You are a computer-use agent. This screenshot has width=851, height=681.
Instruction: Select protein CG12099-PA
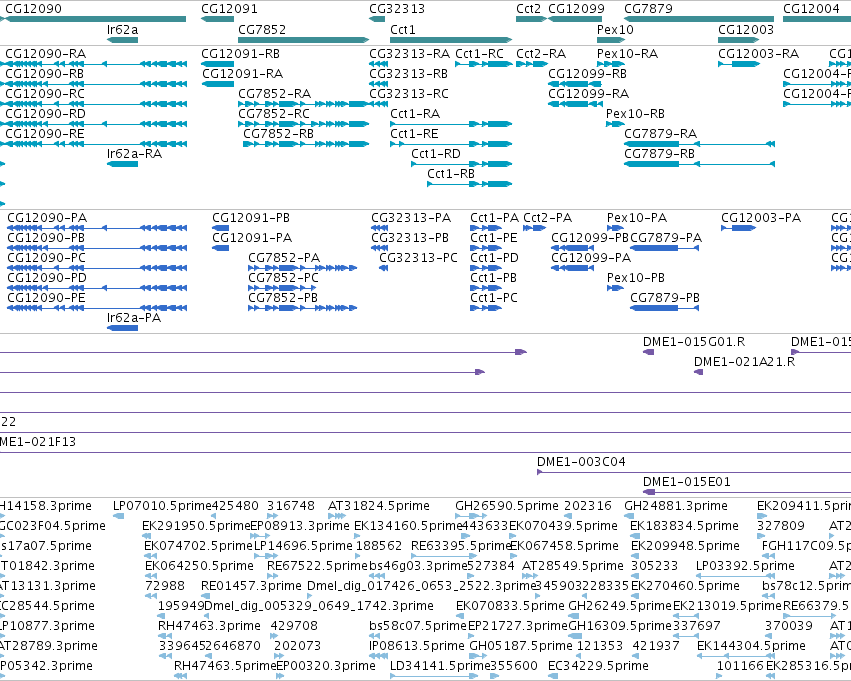point(591,258)
